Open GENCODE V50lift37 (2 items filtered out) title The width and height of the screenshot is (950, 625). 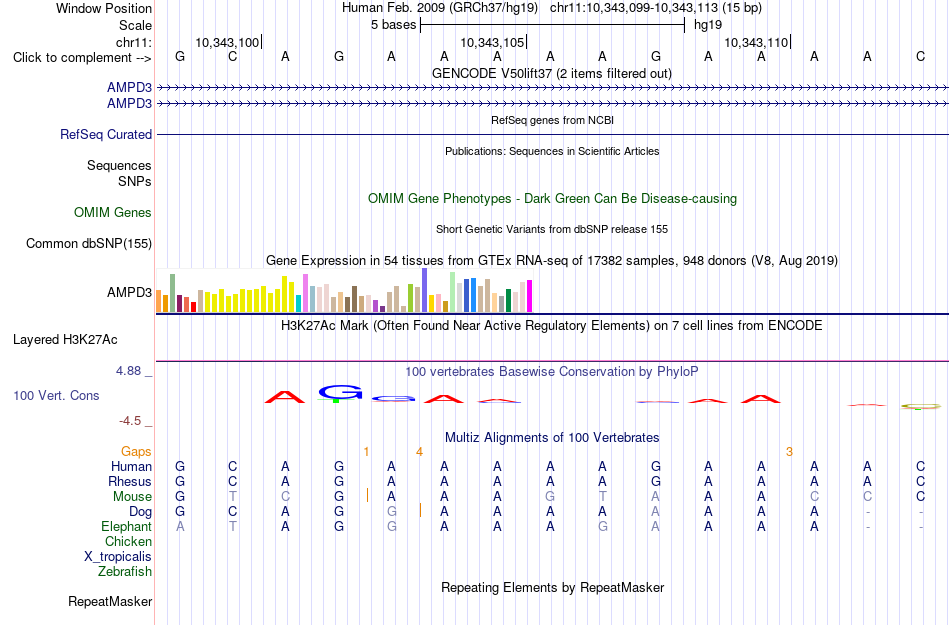pos(552,74)
